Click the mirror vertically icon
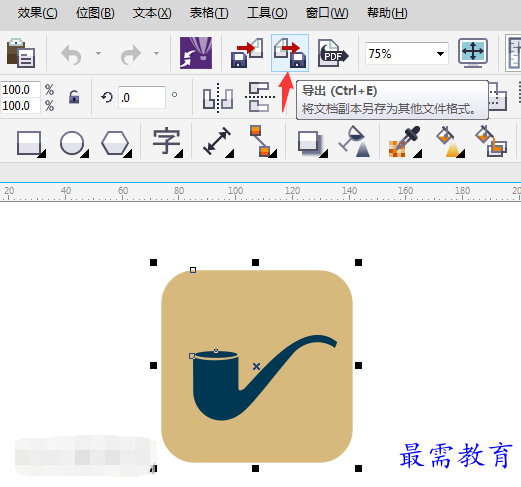The height and width of the screenshot is (487, 521). [x=260, y=97]
